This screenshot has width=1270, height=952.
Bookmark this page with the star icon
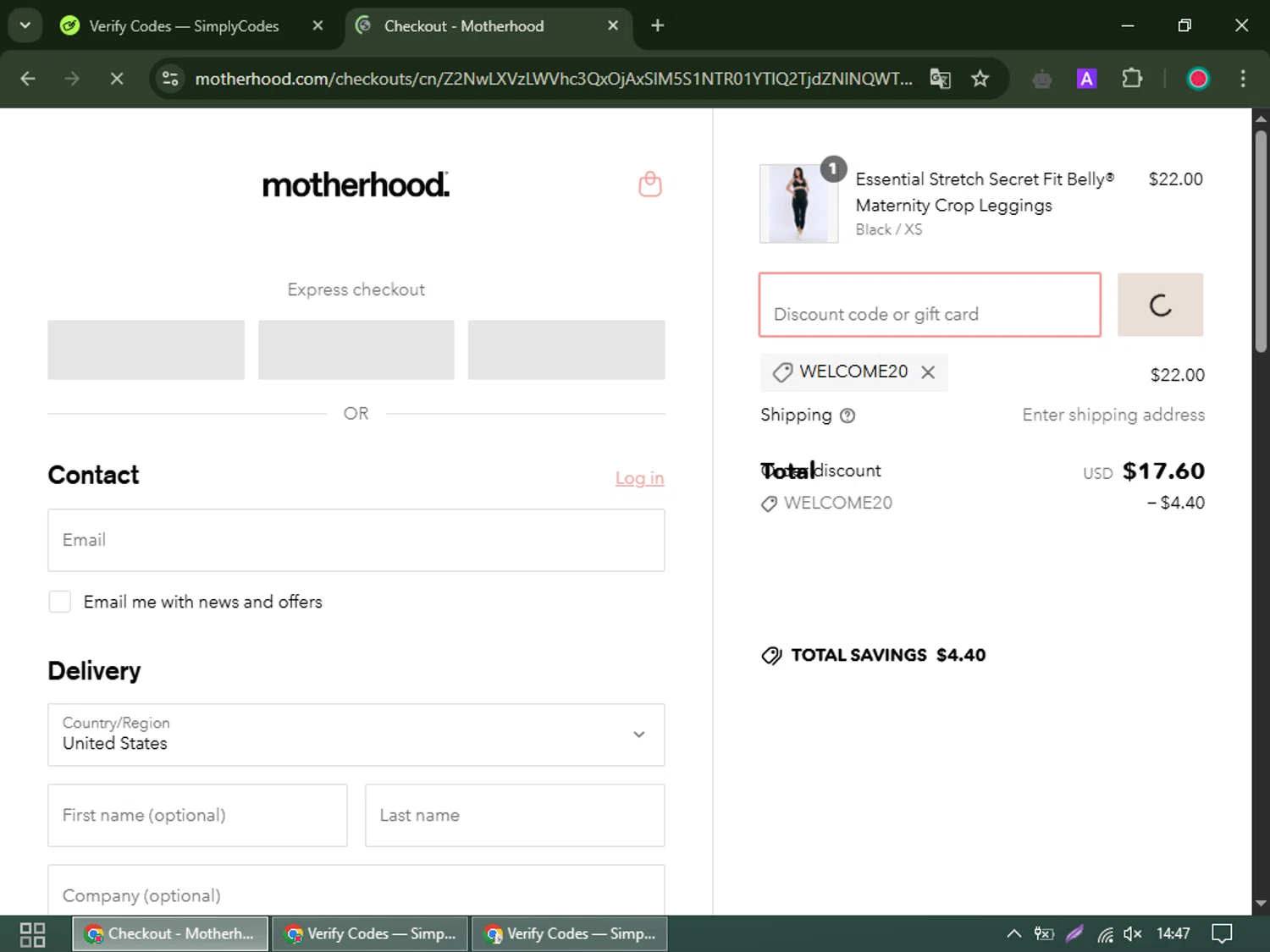(980, 79)
